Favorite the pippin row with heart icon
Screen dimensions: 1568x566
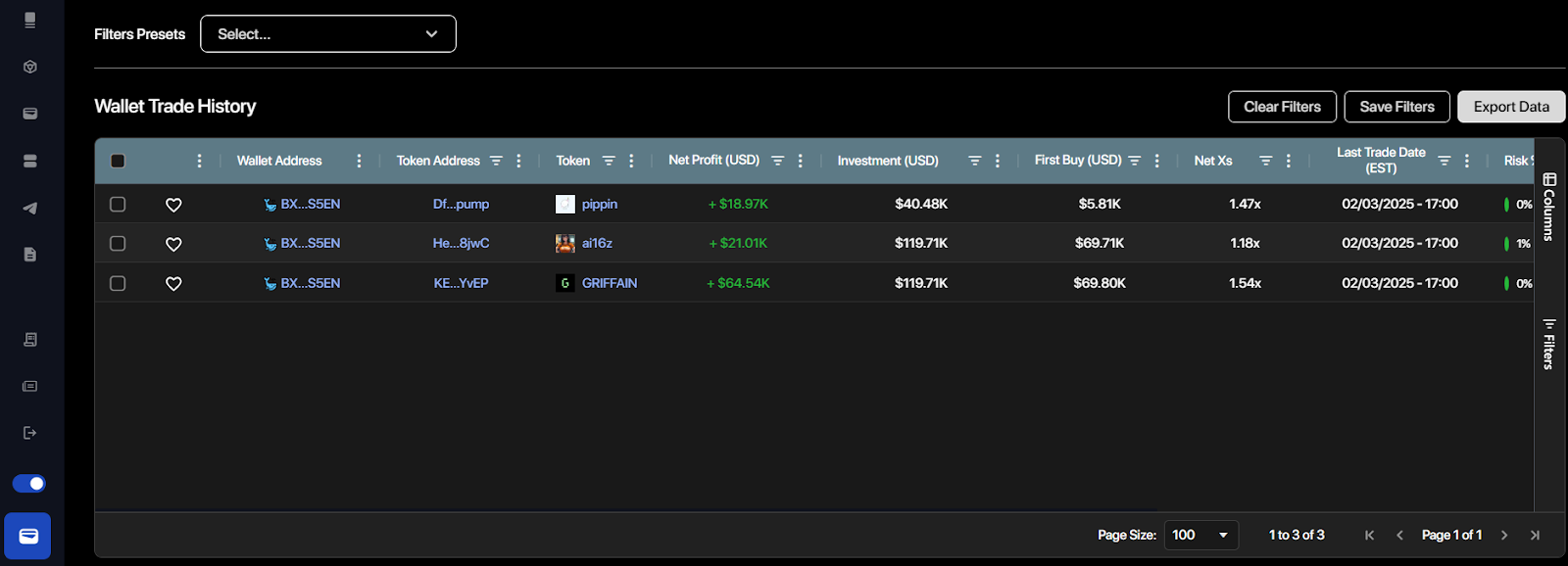click(173, 205)
